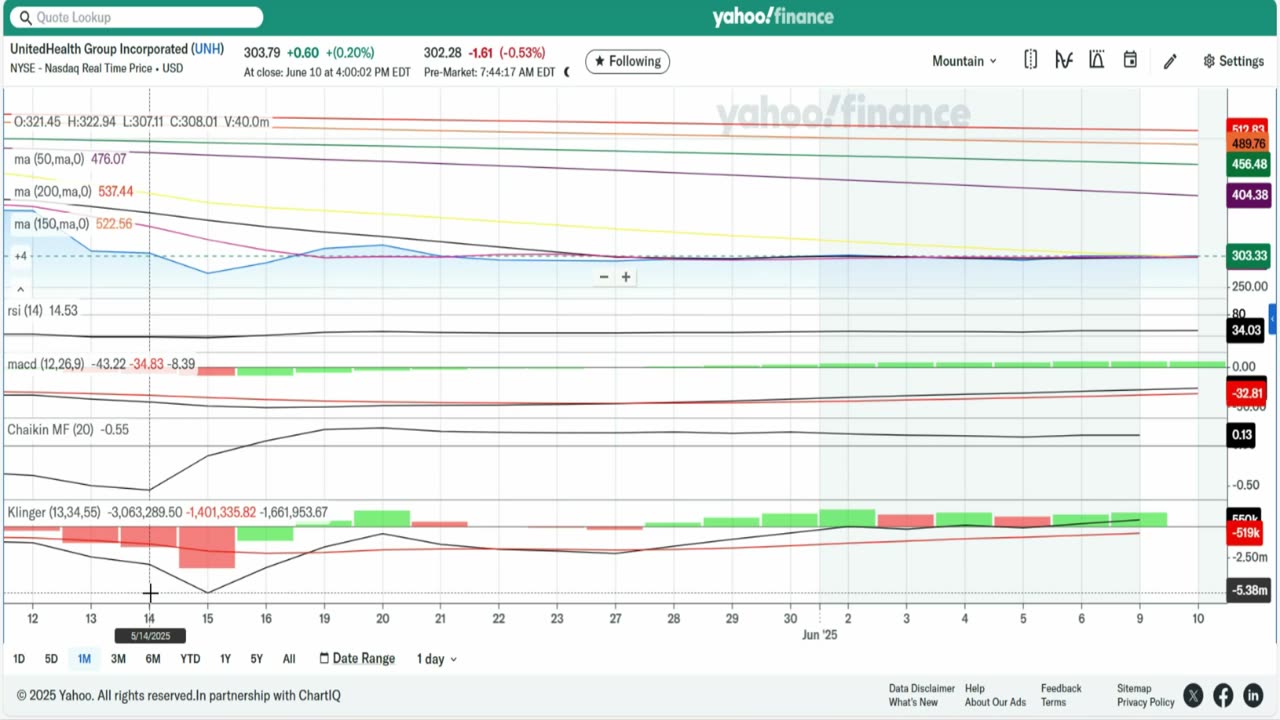
Task: Click the Facebook icon in footer
Action: [1223, 695]
